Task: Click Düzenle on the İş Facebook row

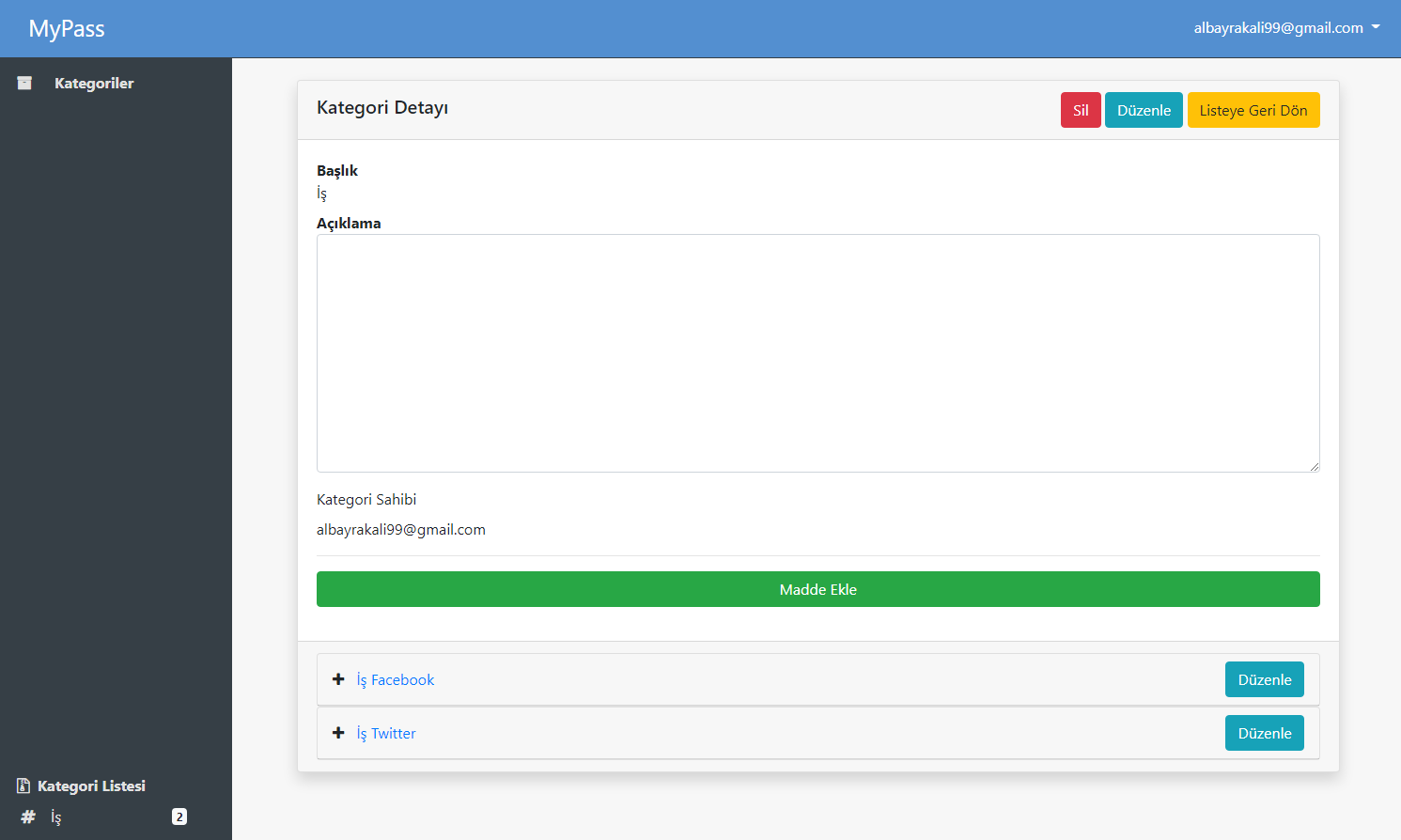Action: [x=1264, y=679]
